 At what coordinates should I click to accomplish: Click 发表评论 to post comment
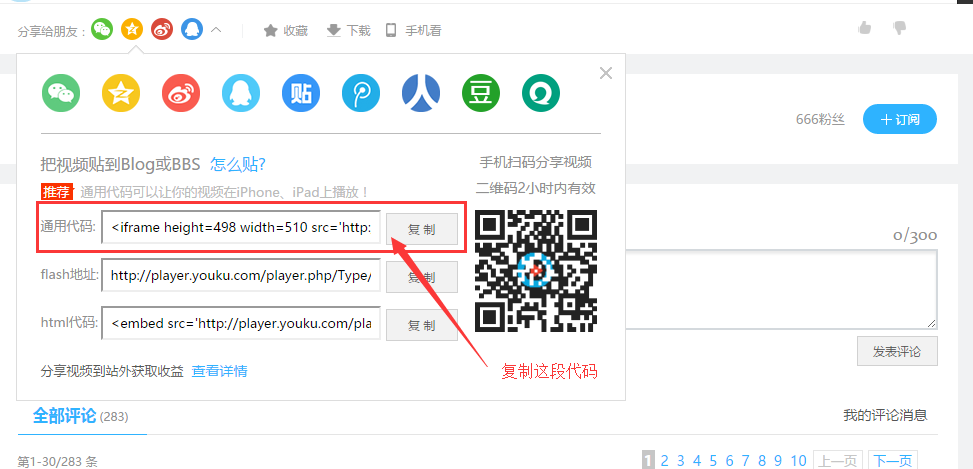click(x=897, y=351)
